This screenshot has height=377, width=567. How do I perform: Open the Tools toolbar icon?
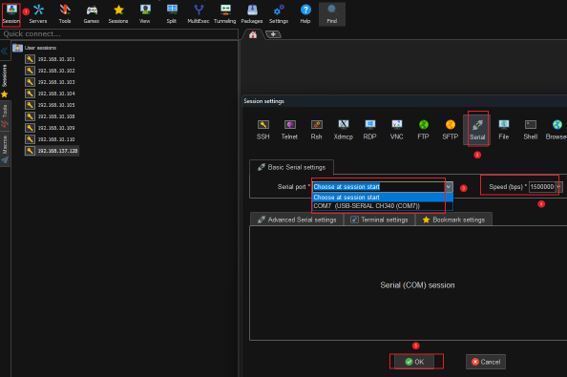pyautogui.click(x=65, y=14)
